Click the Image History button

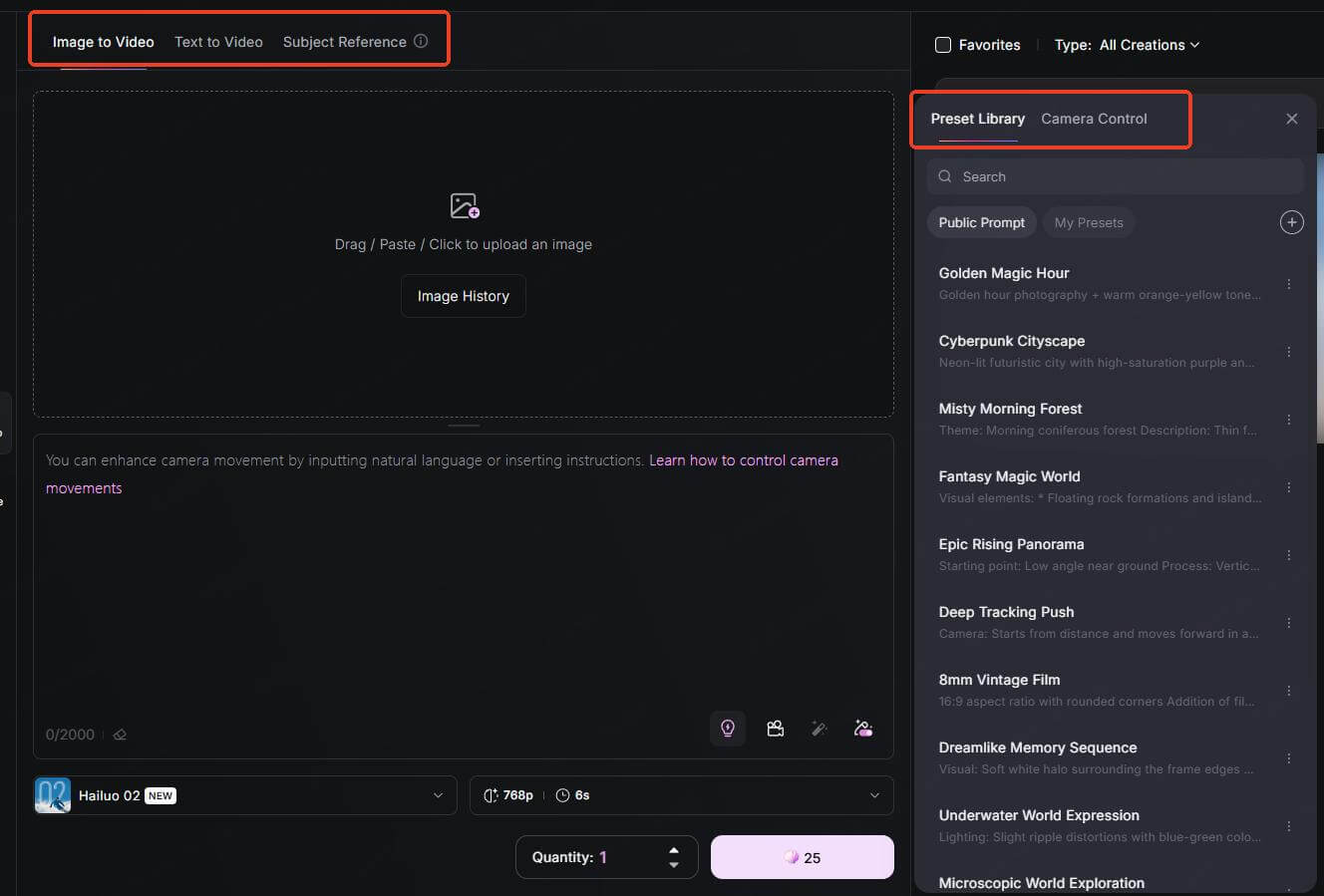tap(463, 296)
